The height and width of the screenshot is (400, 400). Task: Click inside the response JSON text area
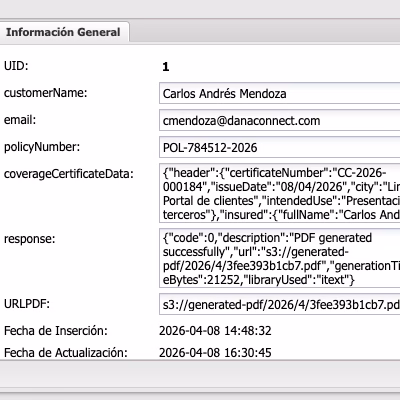279,258
